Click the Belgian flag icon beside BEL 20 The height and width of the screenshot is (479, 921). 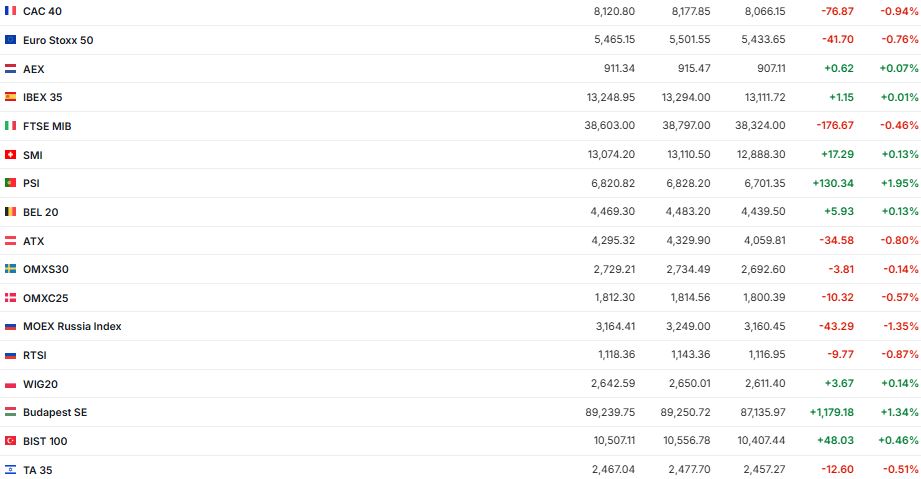pyautogui.click(x=10, y=212)
